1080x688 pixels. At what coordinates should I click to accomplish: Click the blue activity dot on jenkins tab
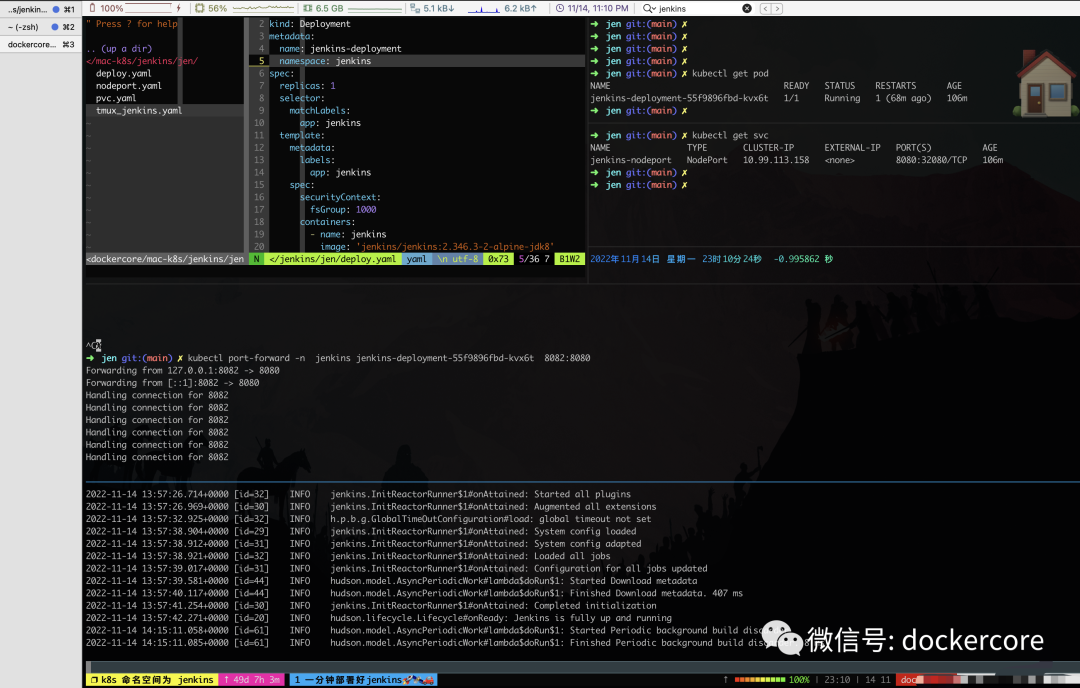click(55, 9)
